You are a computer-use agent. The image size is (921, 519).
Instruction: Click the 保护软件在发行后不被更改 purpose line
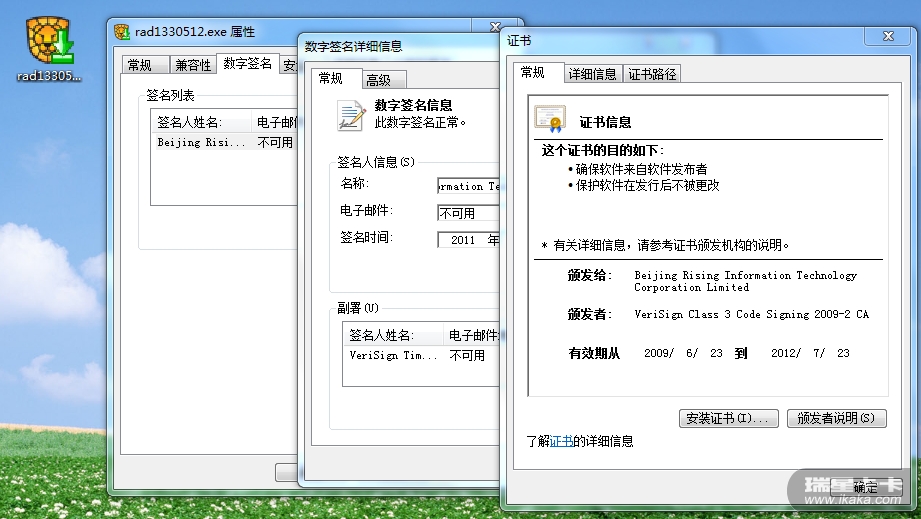click(647, 185)
